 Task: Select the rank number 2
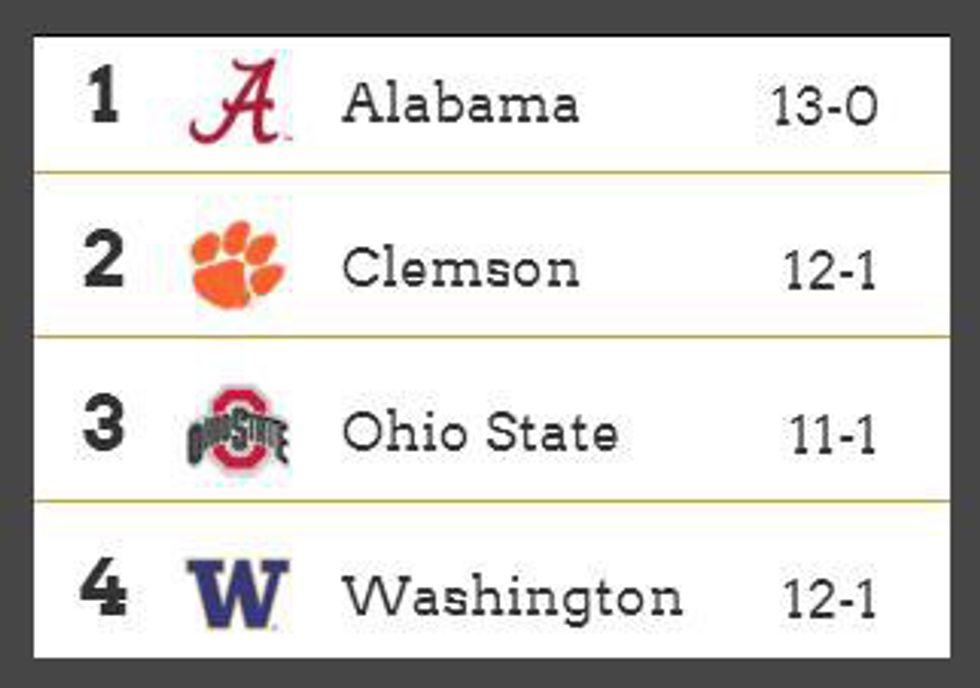pyautogui.click(x=102, y=260)
